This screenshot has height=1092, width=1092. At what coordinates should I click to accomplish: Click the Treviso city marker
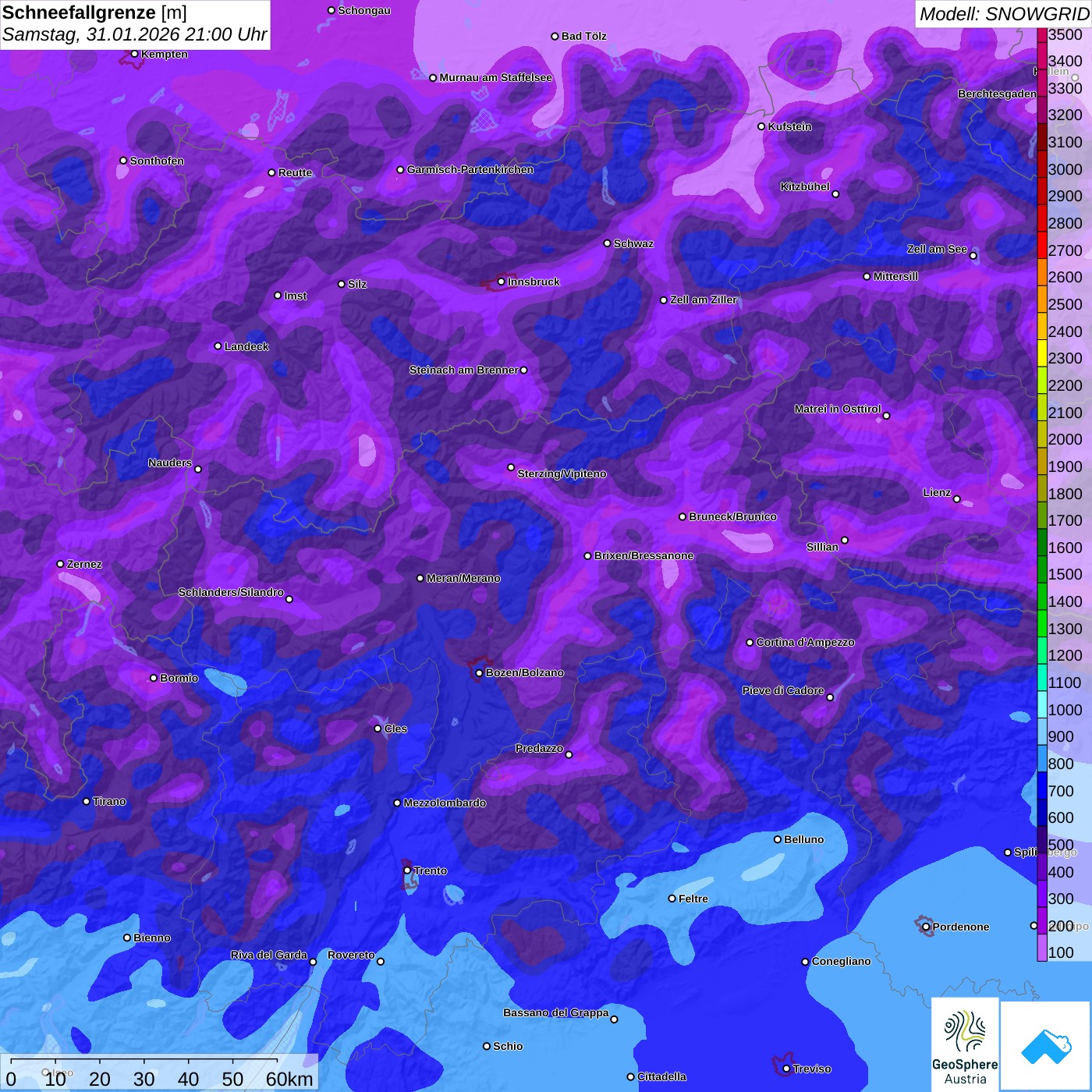786,1069
